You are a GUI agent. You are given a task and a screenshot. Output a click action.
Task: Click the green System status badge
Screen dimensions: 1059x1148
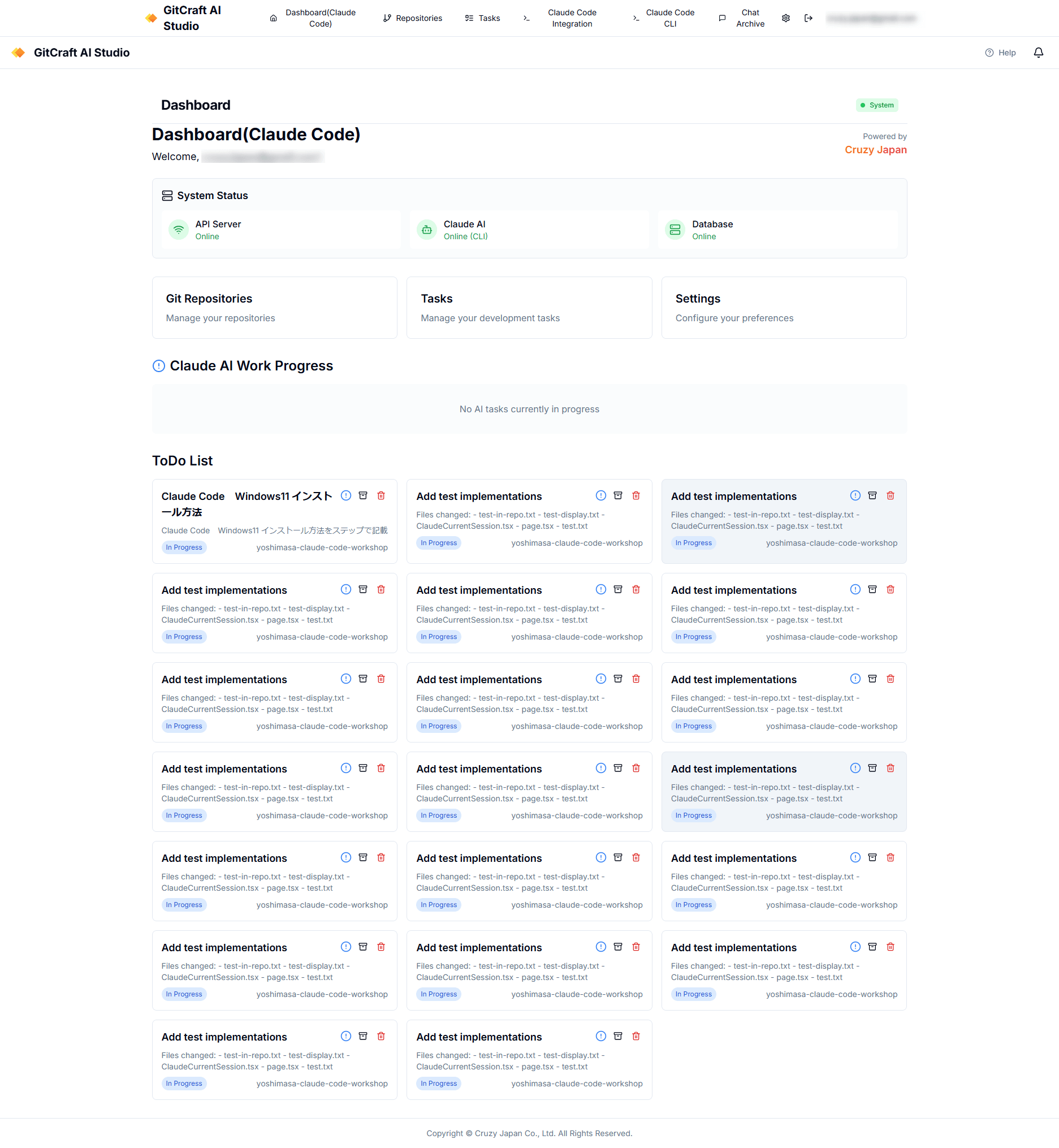point(877,105)
